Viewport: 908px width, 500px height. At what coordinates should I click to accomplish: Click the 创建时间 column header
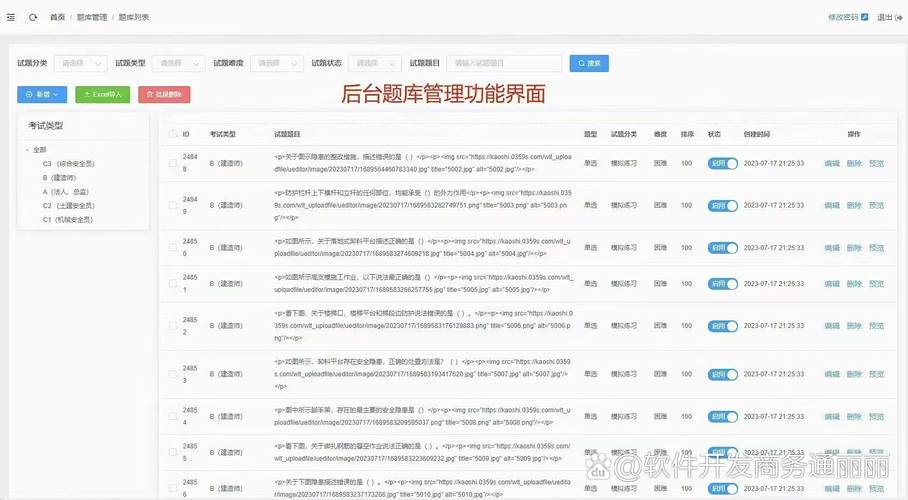[757, 134]
